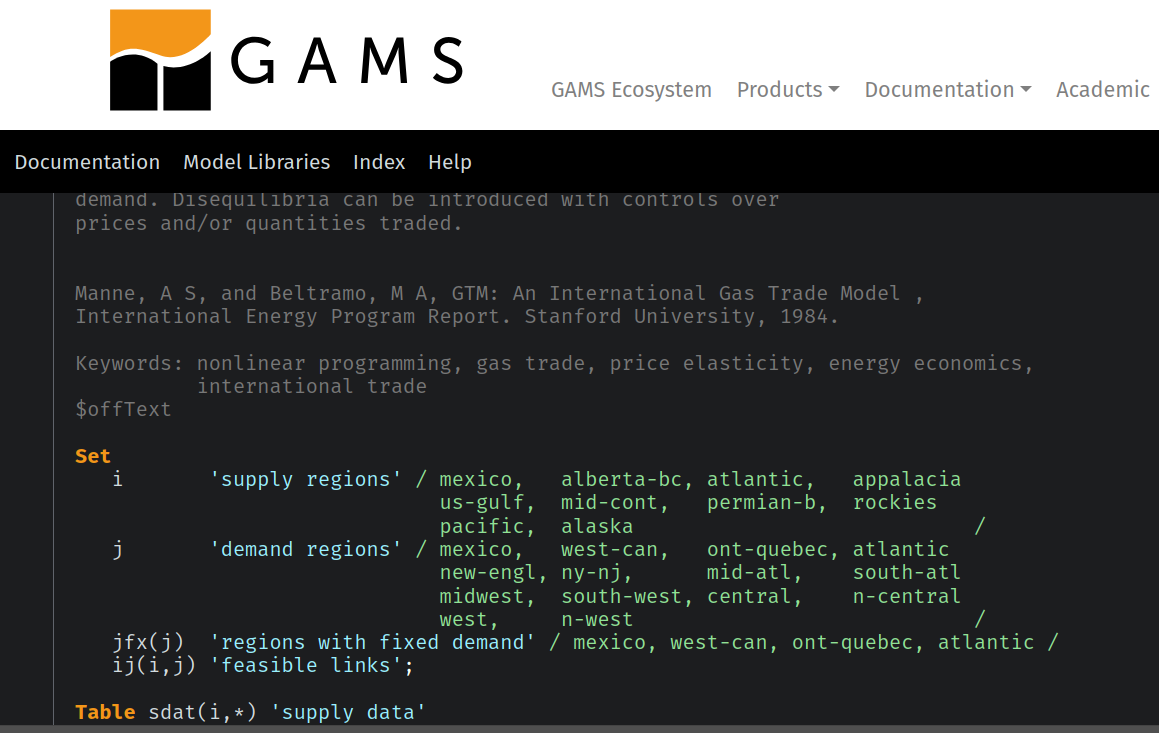Click 'prices and/or quantities traded.' line
This screenshot has width=1159, height=733.
click(268, 224)
